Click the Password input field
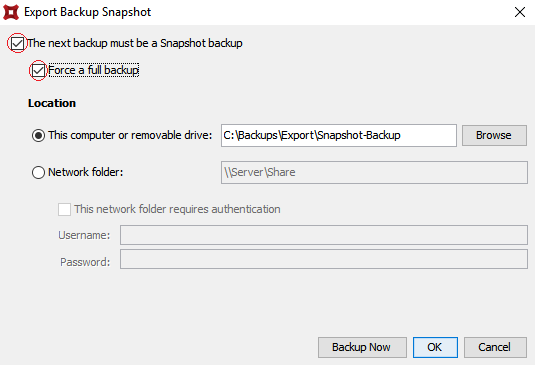This screenshot has width=535, height=365. pos(324,259)
